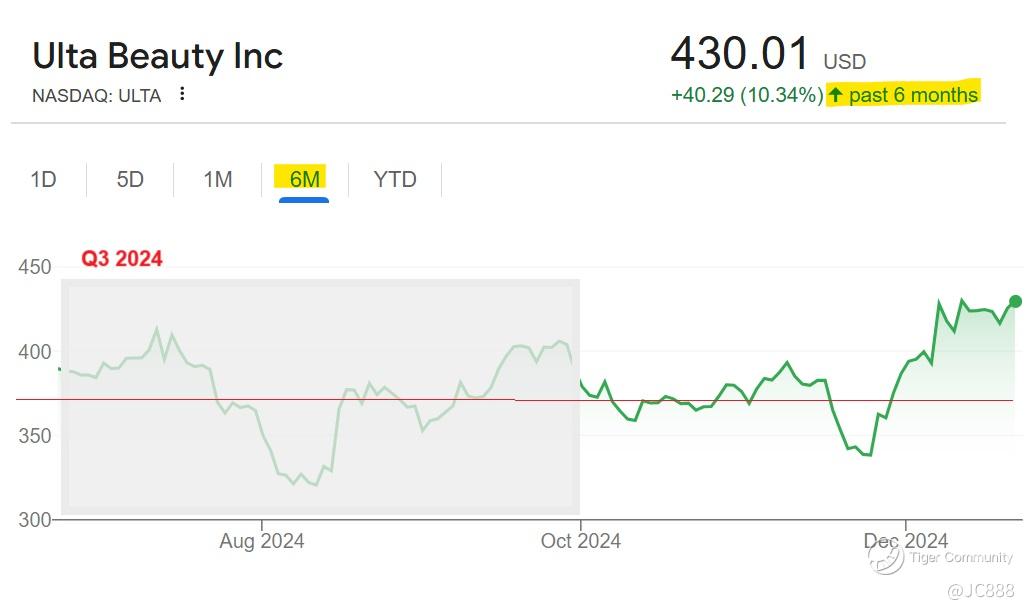Click the Ulta Beauty Inc title
The width and height of the screenshot is (1034, 614).
[158, 56]
